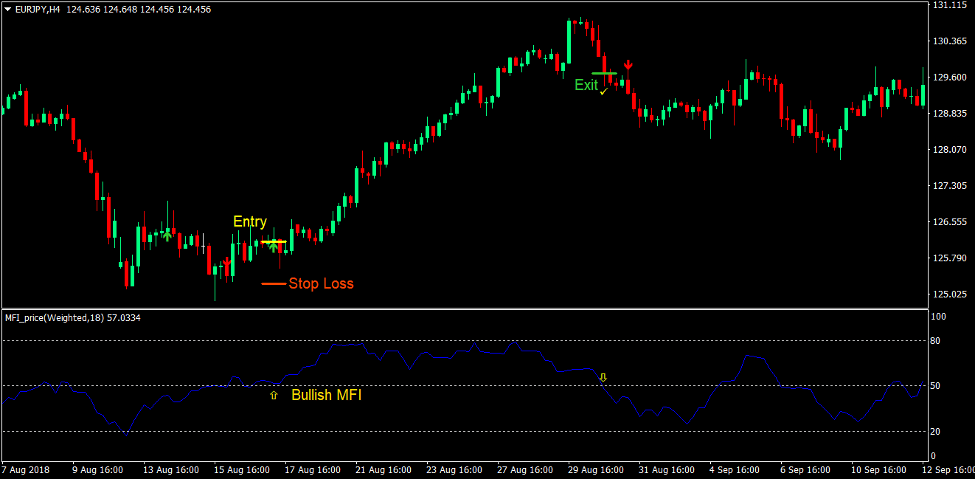Screen dimensions: 977x479
Task: Click the yellow checkmark below Exit
Action: [x=604, y=91]
